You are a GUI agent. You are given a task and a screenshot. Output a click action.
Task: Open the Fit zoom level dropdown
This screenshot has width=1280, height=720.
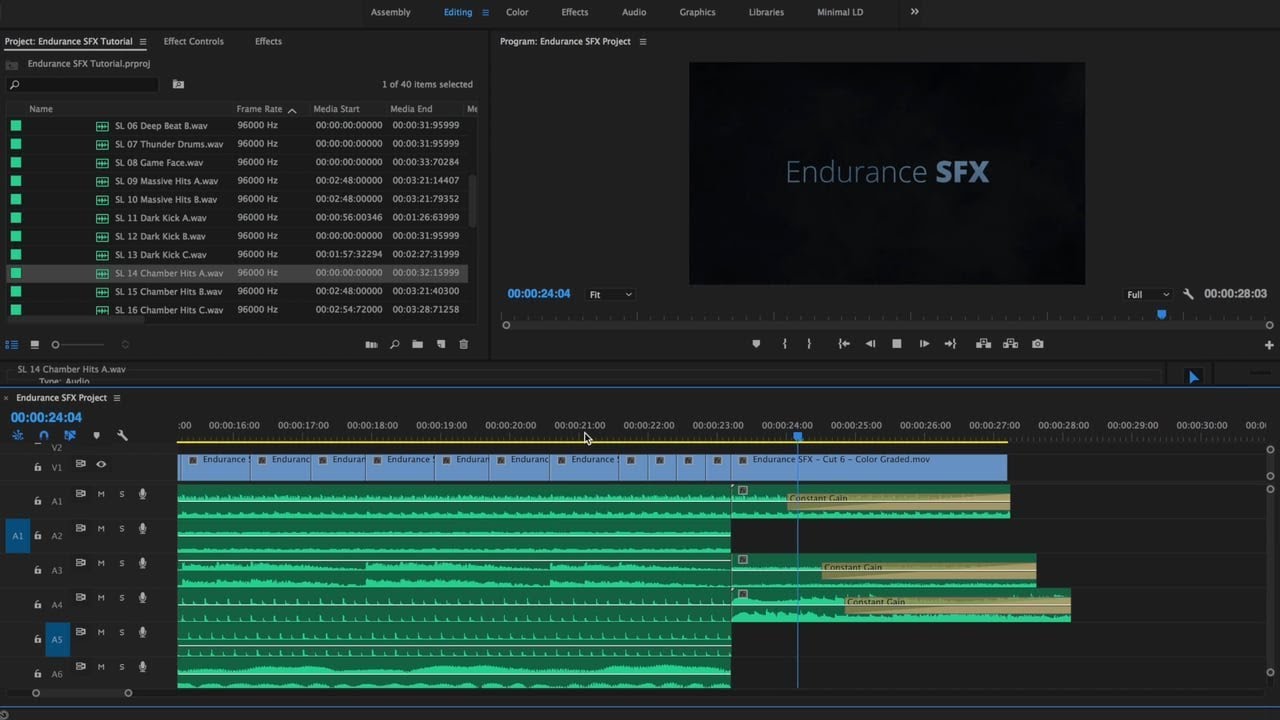point(610,295)
